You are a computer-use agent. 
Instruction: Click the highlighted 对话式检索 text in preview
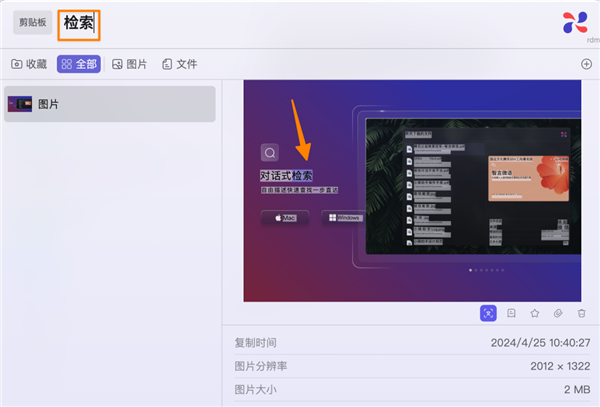pos(286,176)
